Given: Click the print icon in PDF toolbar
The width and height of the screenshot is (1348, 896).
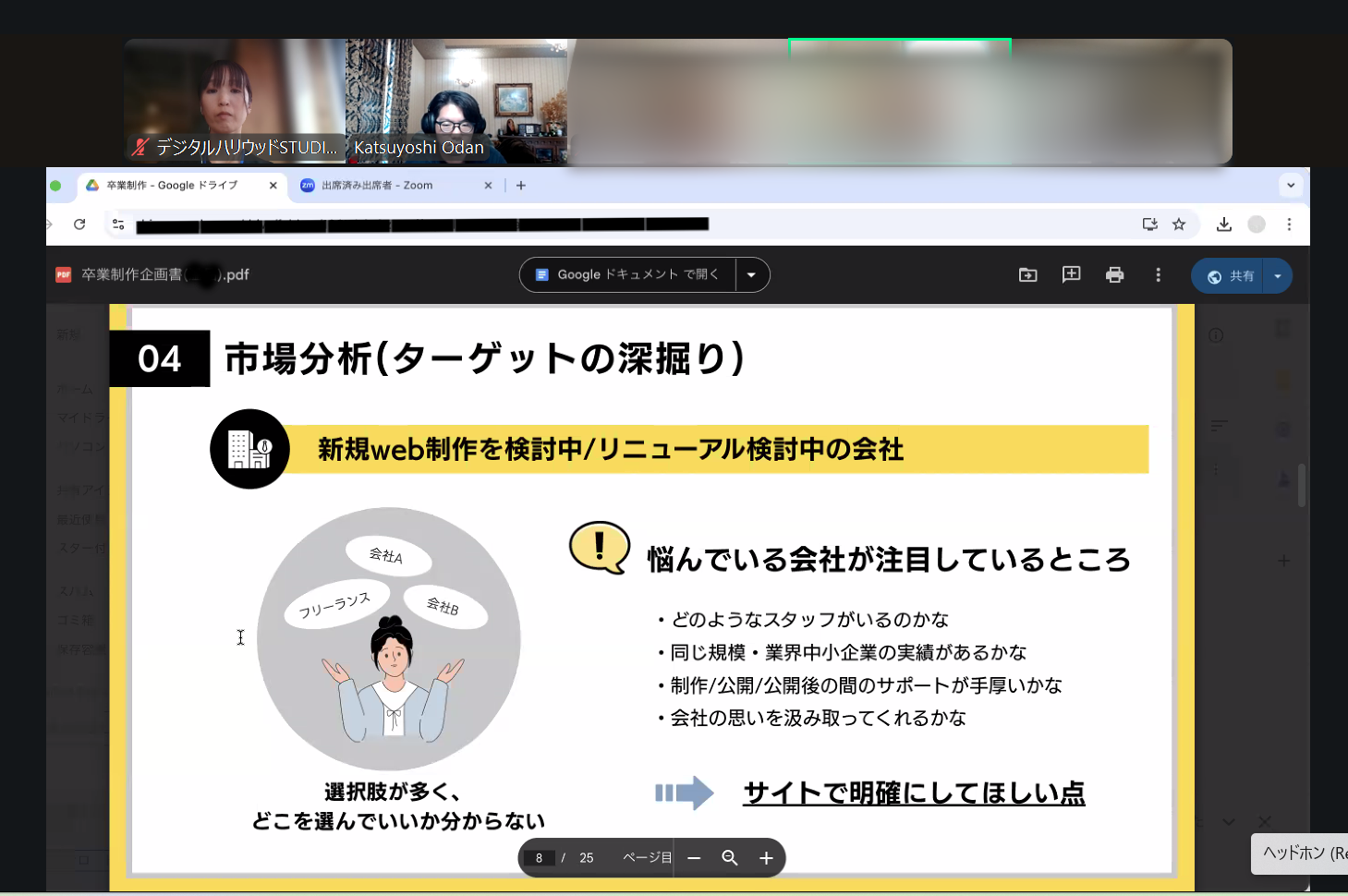Looking at the screenshot, I should 1114,275.
